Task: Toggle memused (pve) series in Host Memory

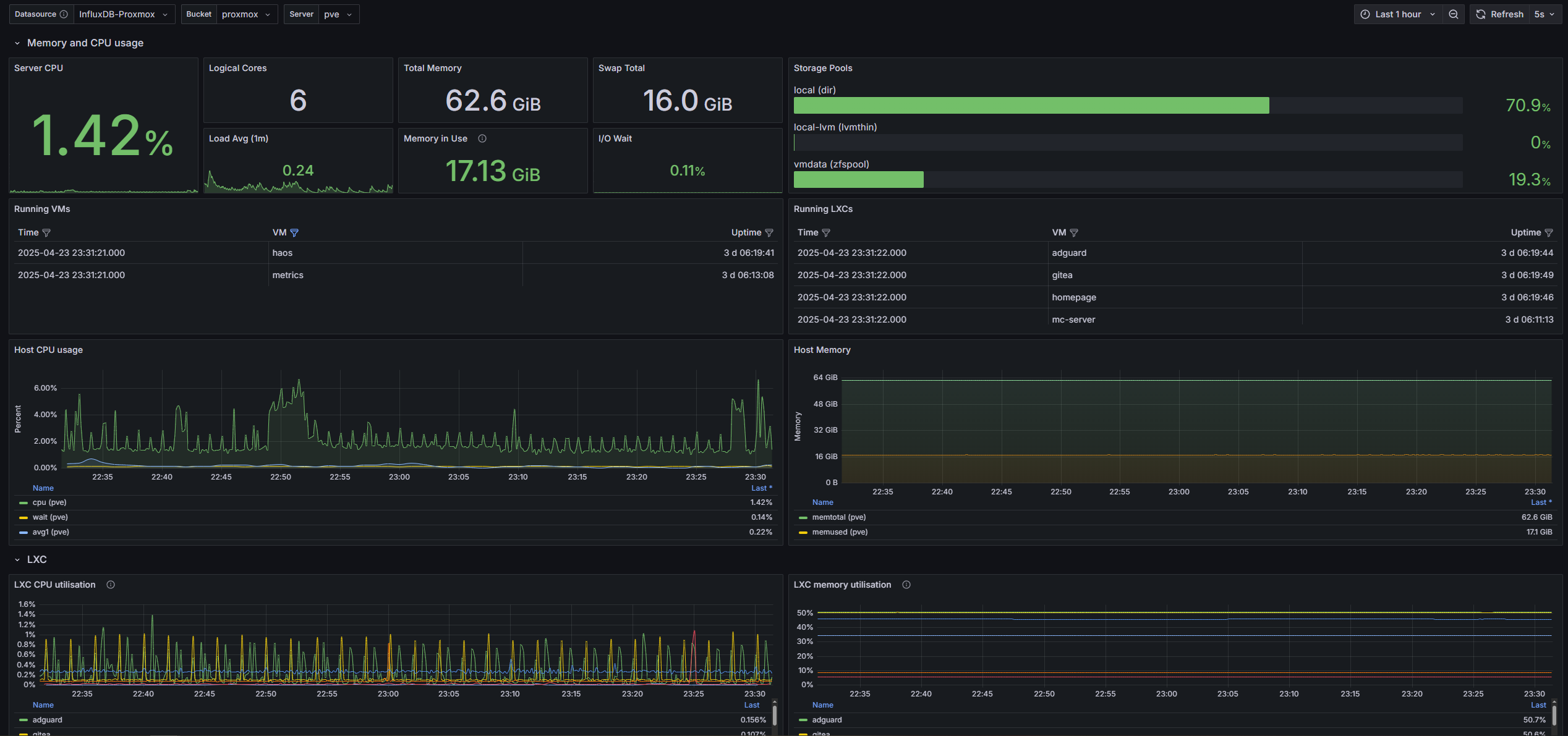Action: 840,532
